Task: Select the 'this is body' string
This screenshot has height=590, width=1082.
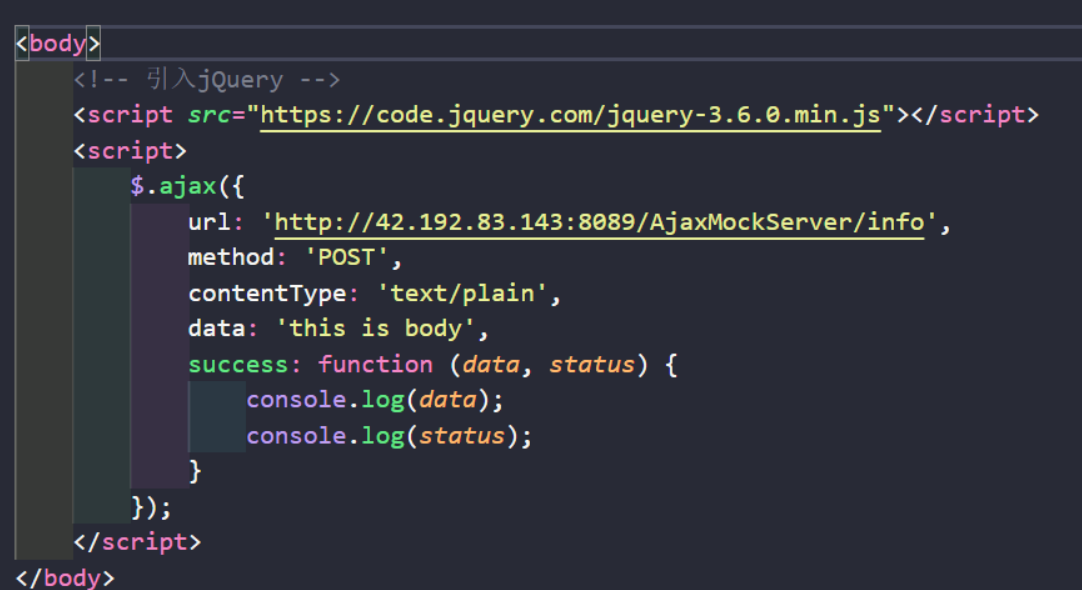Action: tap(375, 328)
